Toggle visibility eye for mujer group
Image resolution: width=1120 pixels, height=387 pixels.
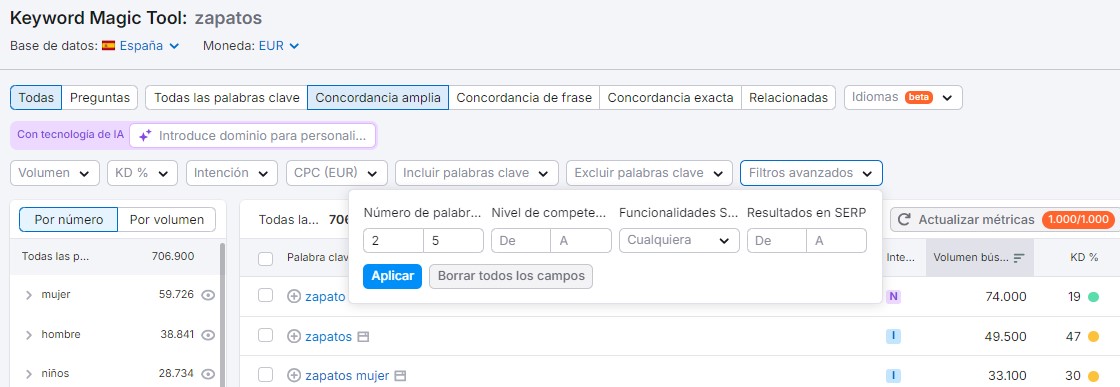point(208,294)
